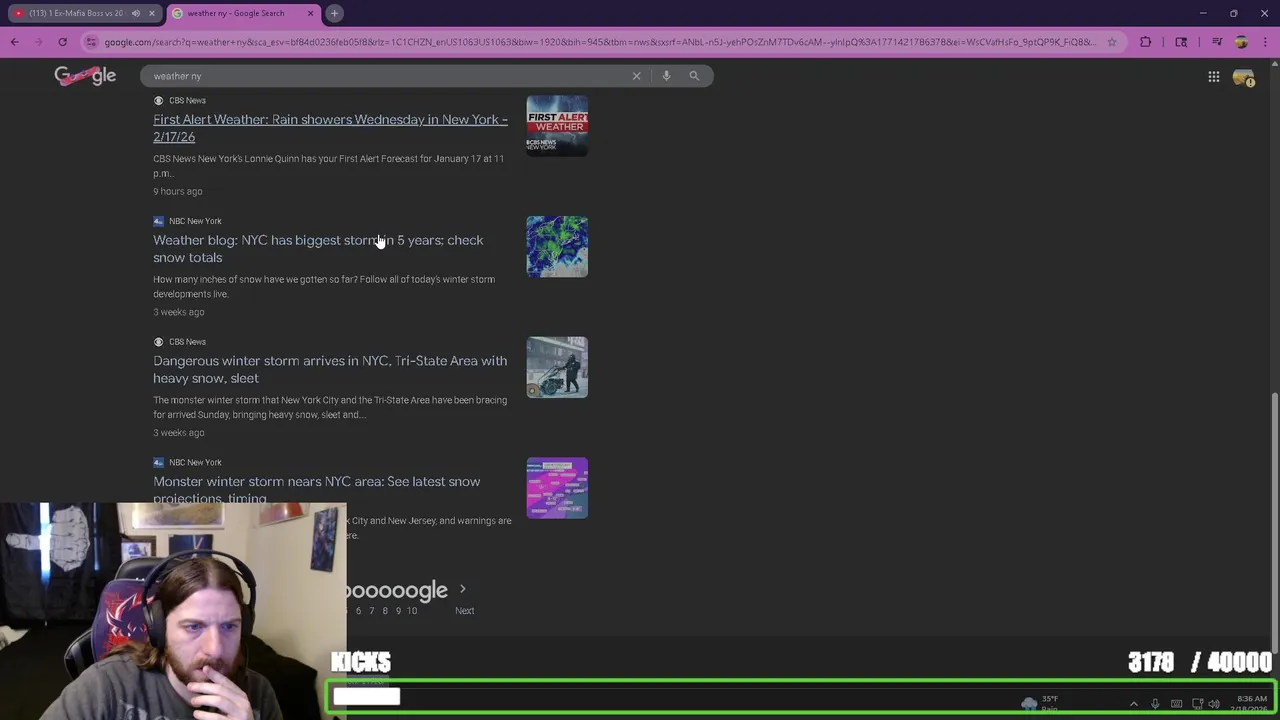The width and height of the screenshot is (1280, 720).
Task: Open Monster winter storm nears NYC article
Action: (316, 489)
